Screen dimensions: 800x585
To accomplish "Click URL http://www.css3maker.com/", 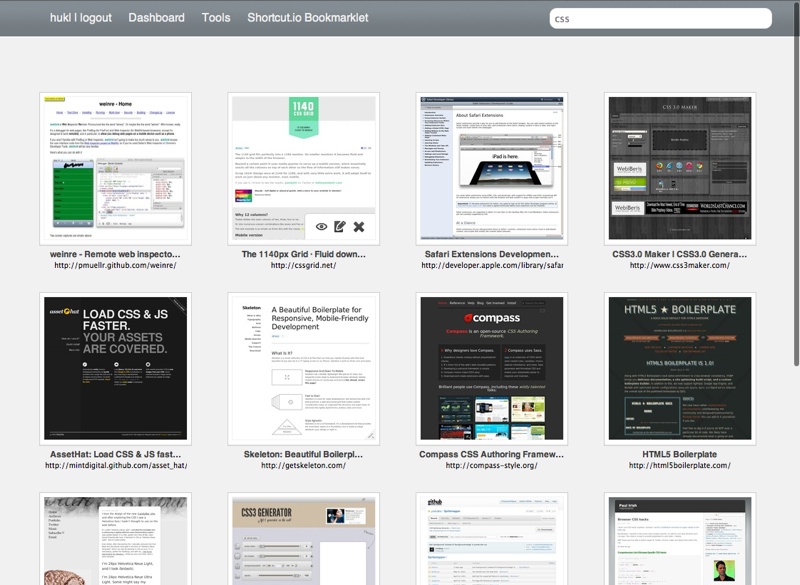I will tap(680, 265).
